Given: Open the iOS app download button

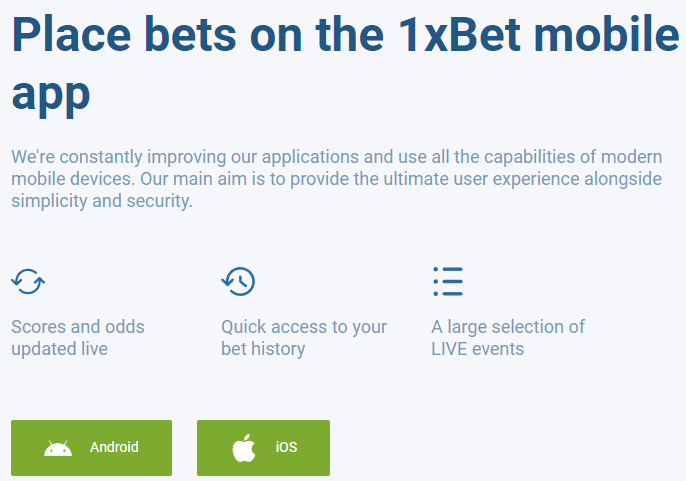Looking at the screenshot, I should point(263,448).
